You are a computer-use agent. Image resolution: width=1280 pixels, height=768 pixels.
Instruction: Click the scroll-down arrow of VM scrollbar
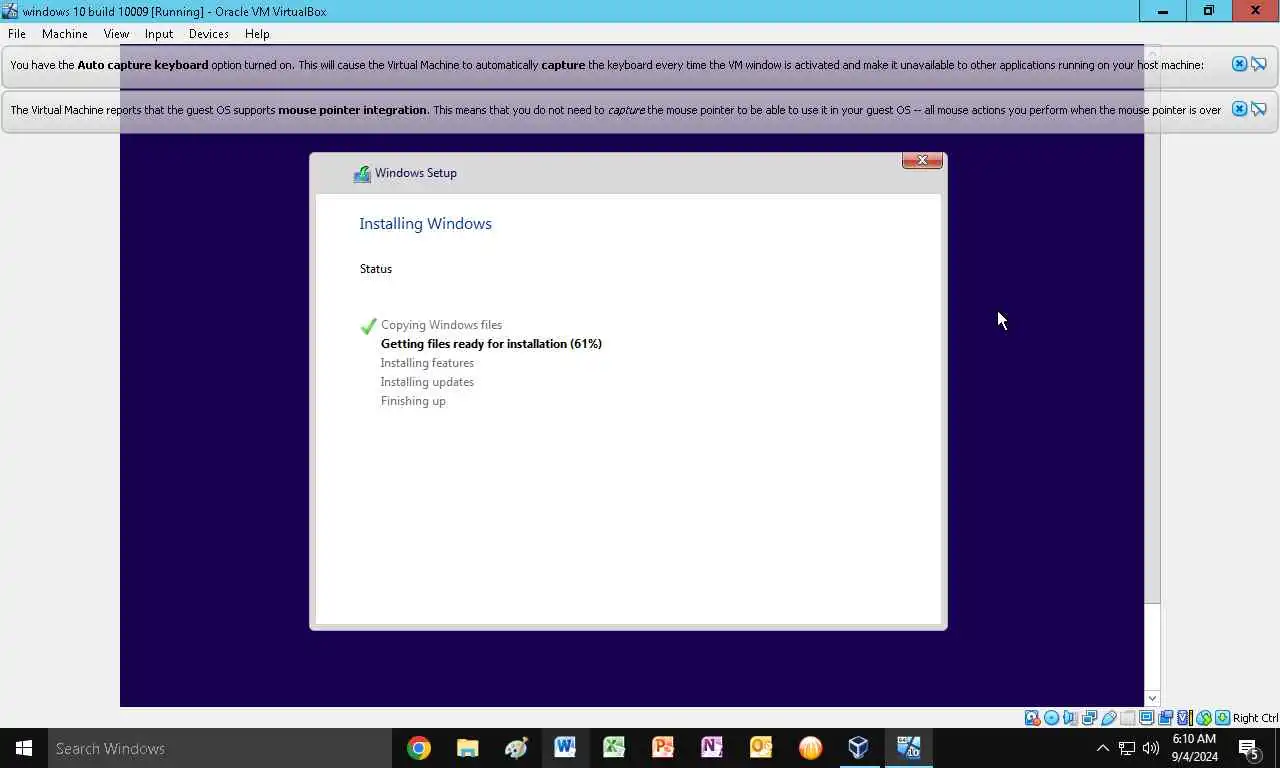[1152, 698]
